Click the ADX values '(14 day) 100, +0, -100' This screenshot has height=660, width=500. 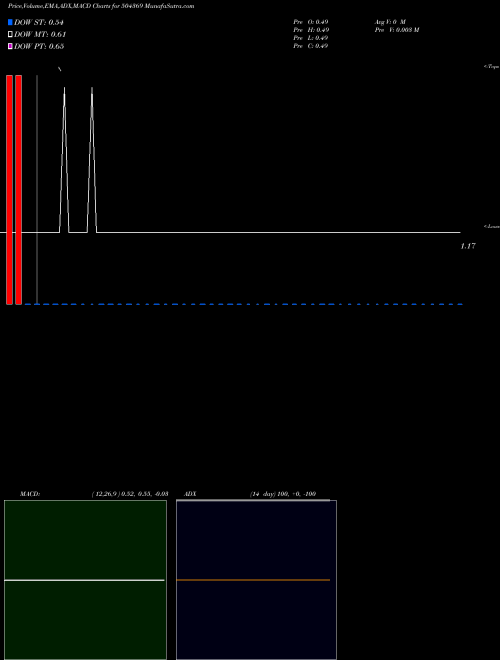click(283, 494)
